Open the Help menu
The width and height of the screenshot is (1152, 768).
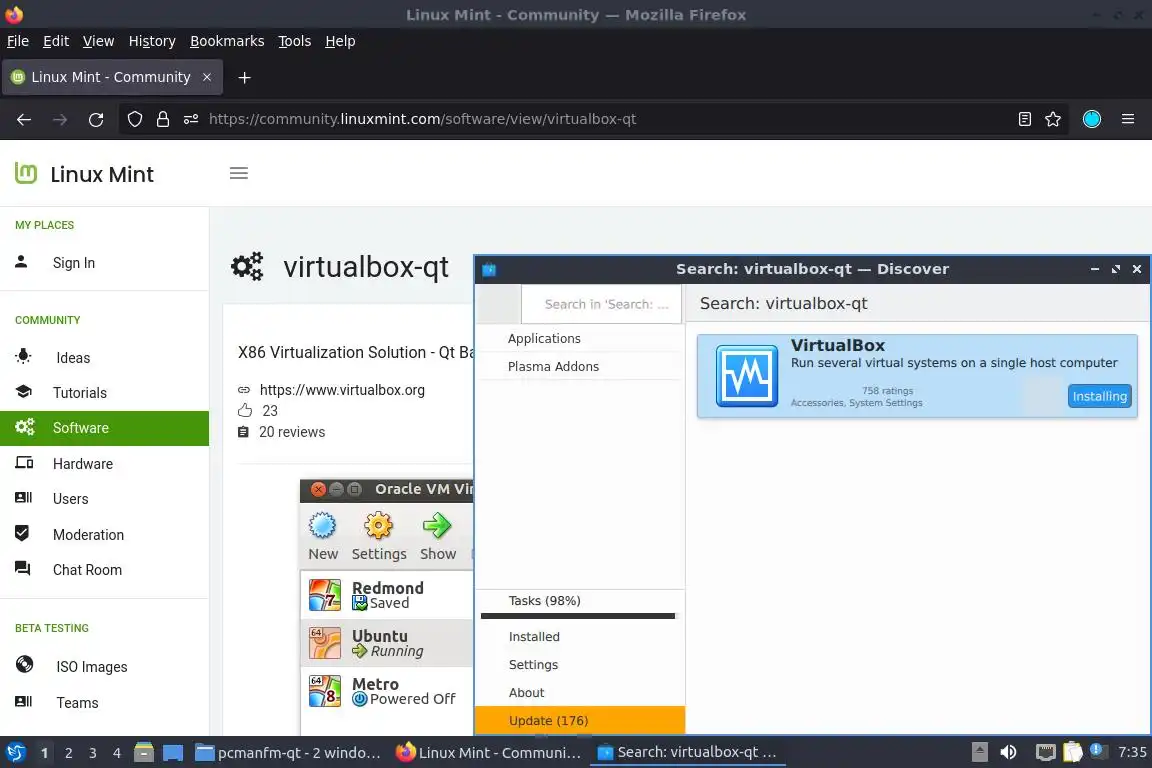click(340, 41)
